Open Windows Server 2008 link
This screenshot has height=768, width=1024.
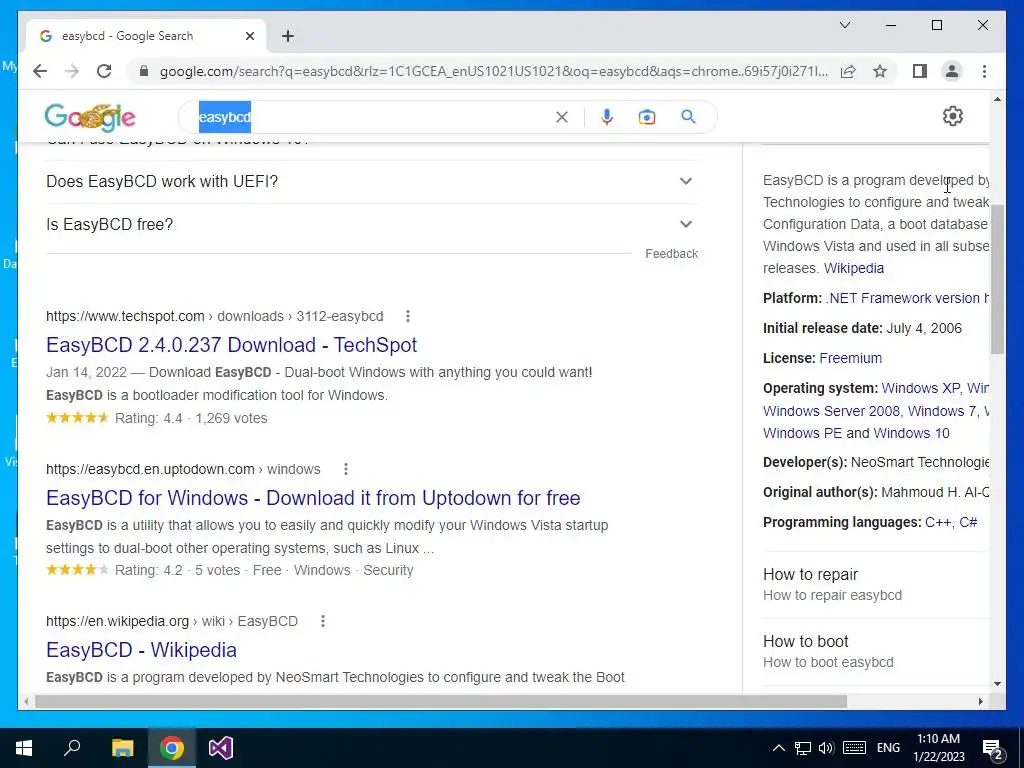pos(831,411)
